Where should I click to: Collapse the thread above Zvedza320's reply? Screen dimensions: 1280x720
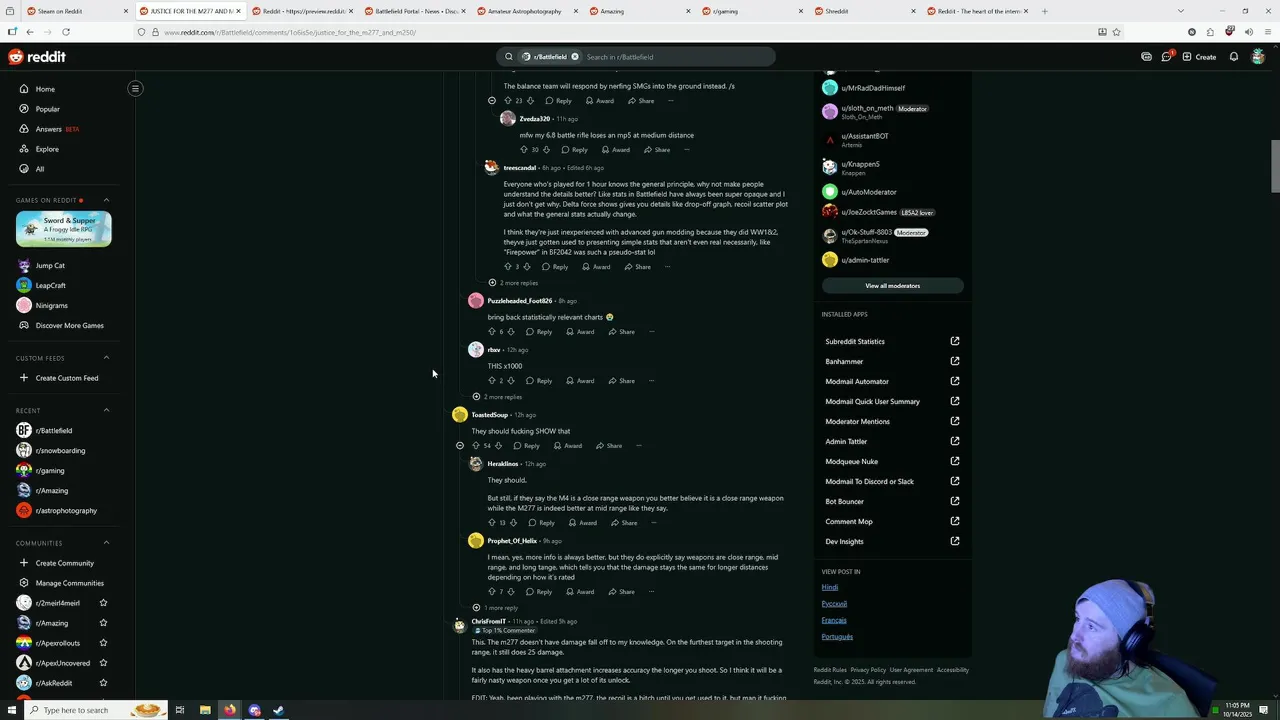[x=491, y=101]
